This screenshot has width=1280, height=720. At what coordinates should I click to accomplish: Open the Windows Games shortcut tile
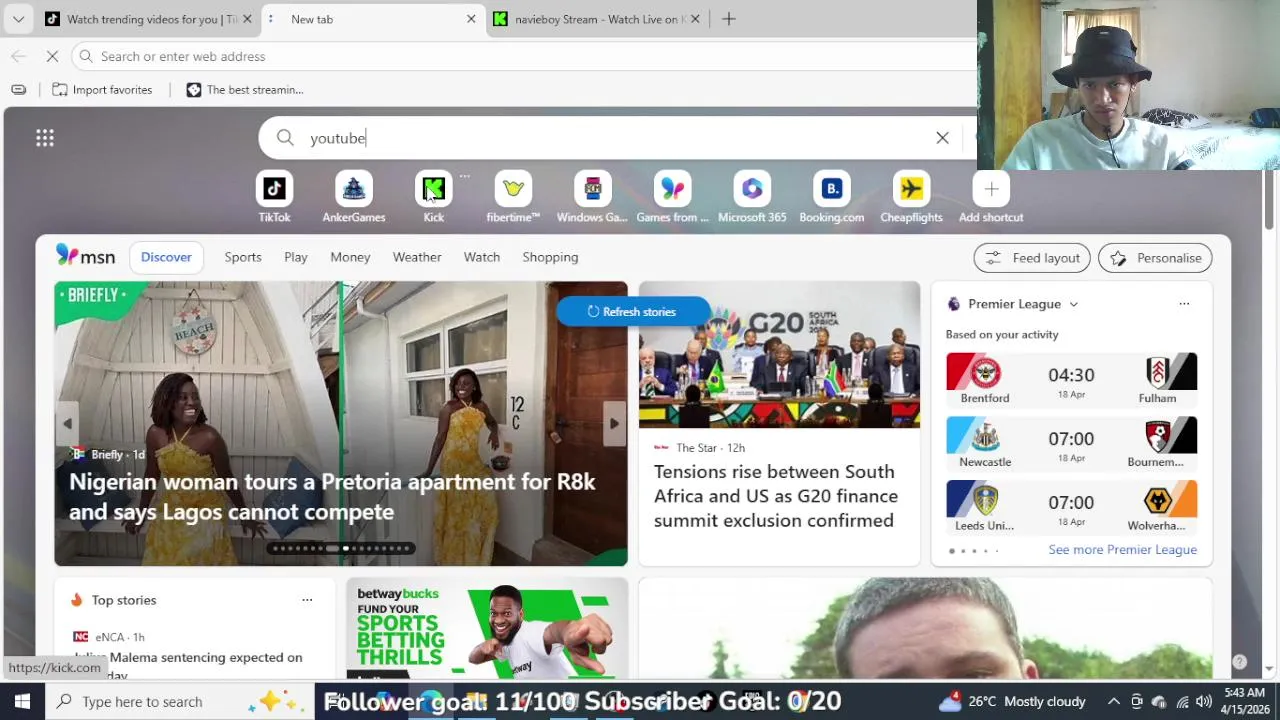592,197
